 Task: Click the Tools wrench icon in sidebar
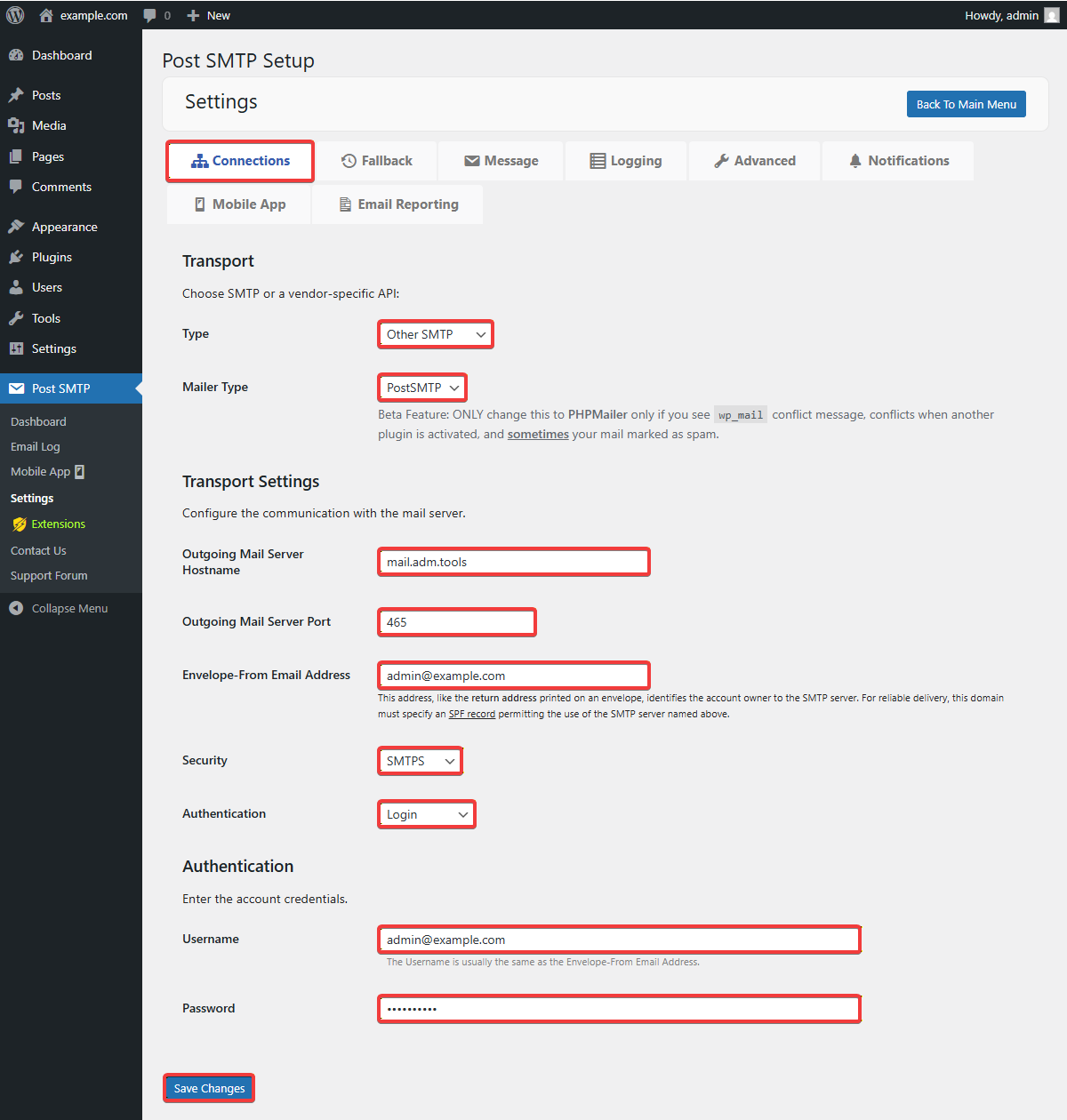point(16,318)
